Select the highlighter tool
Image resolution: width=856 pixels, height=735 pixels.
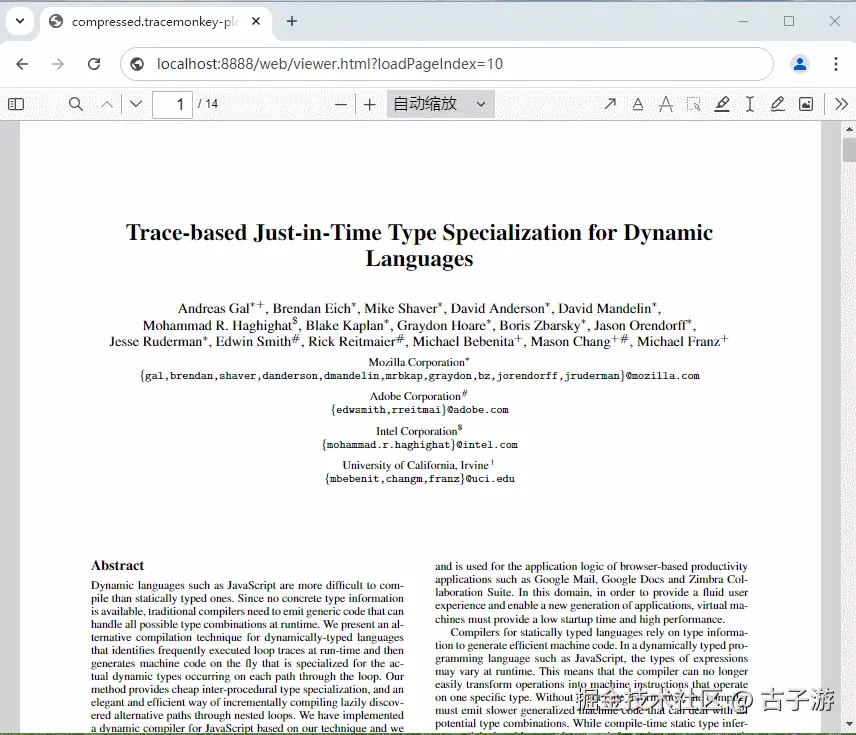click(x=722, y=104)
